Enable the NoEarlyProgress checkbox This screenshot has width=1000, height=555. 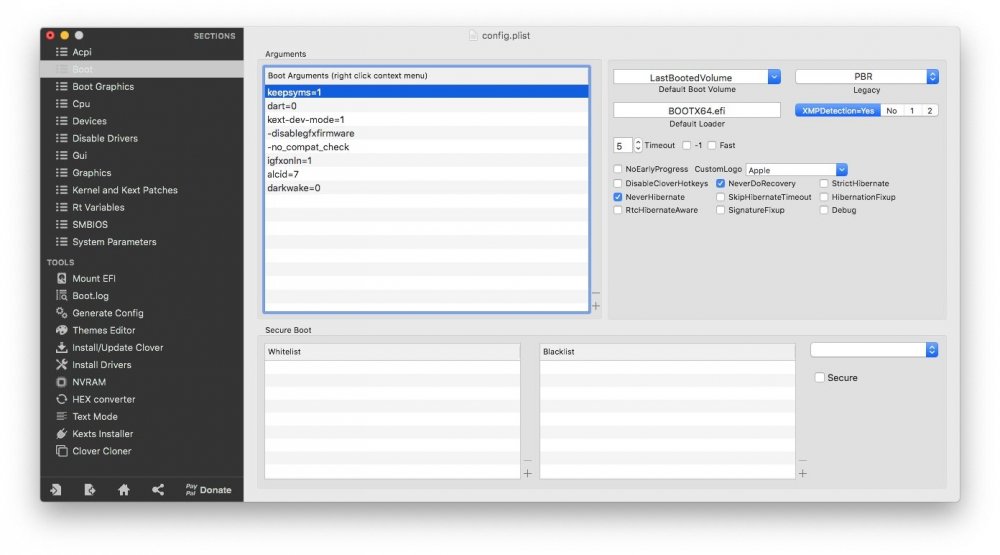coord(617,169)
